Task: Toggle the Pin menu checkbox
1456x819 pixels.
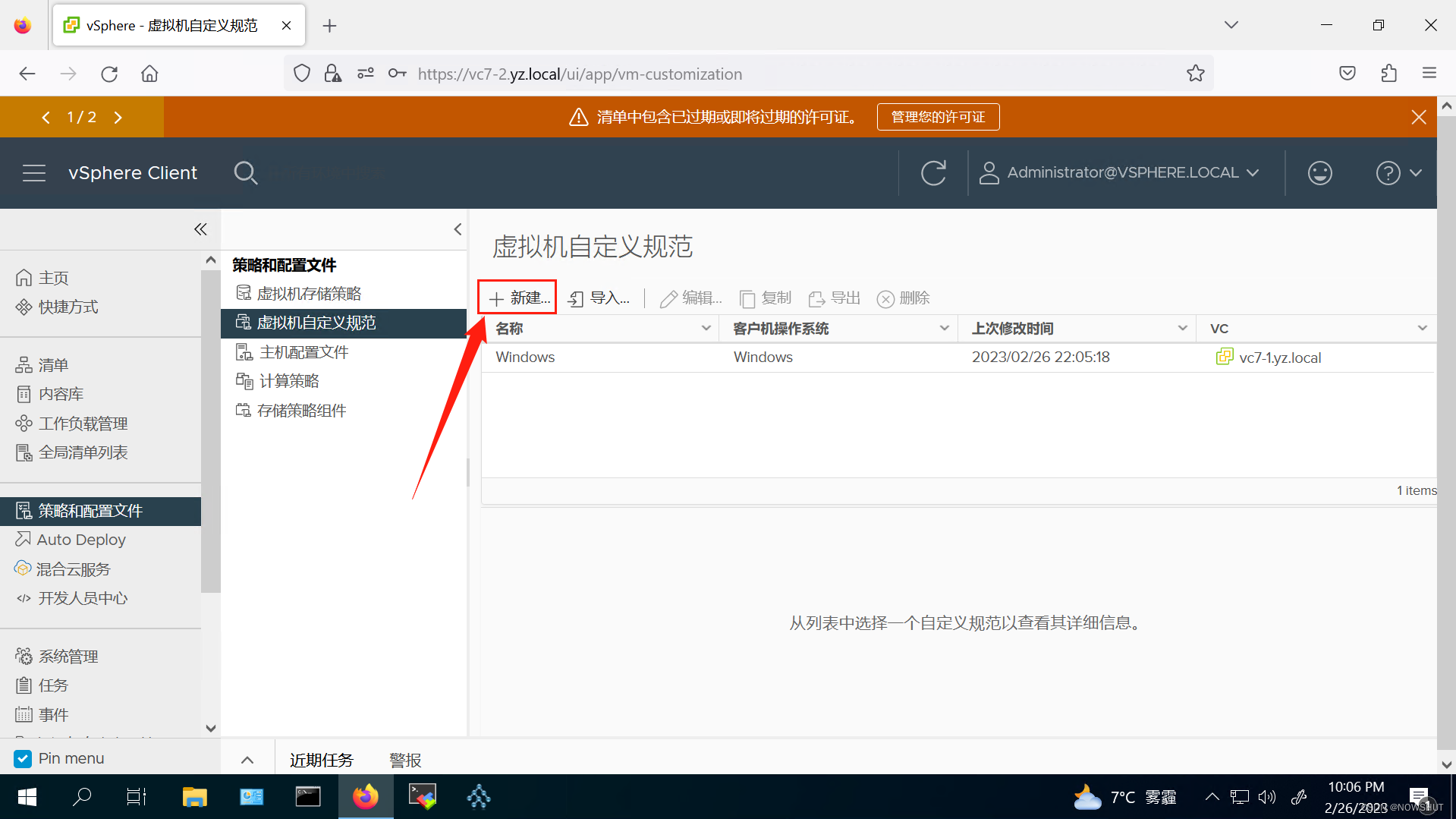Action: tap(23, 758)
